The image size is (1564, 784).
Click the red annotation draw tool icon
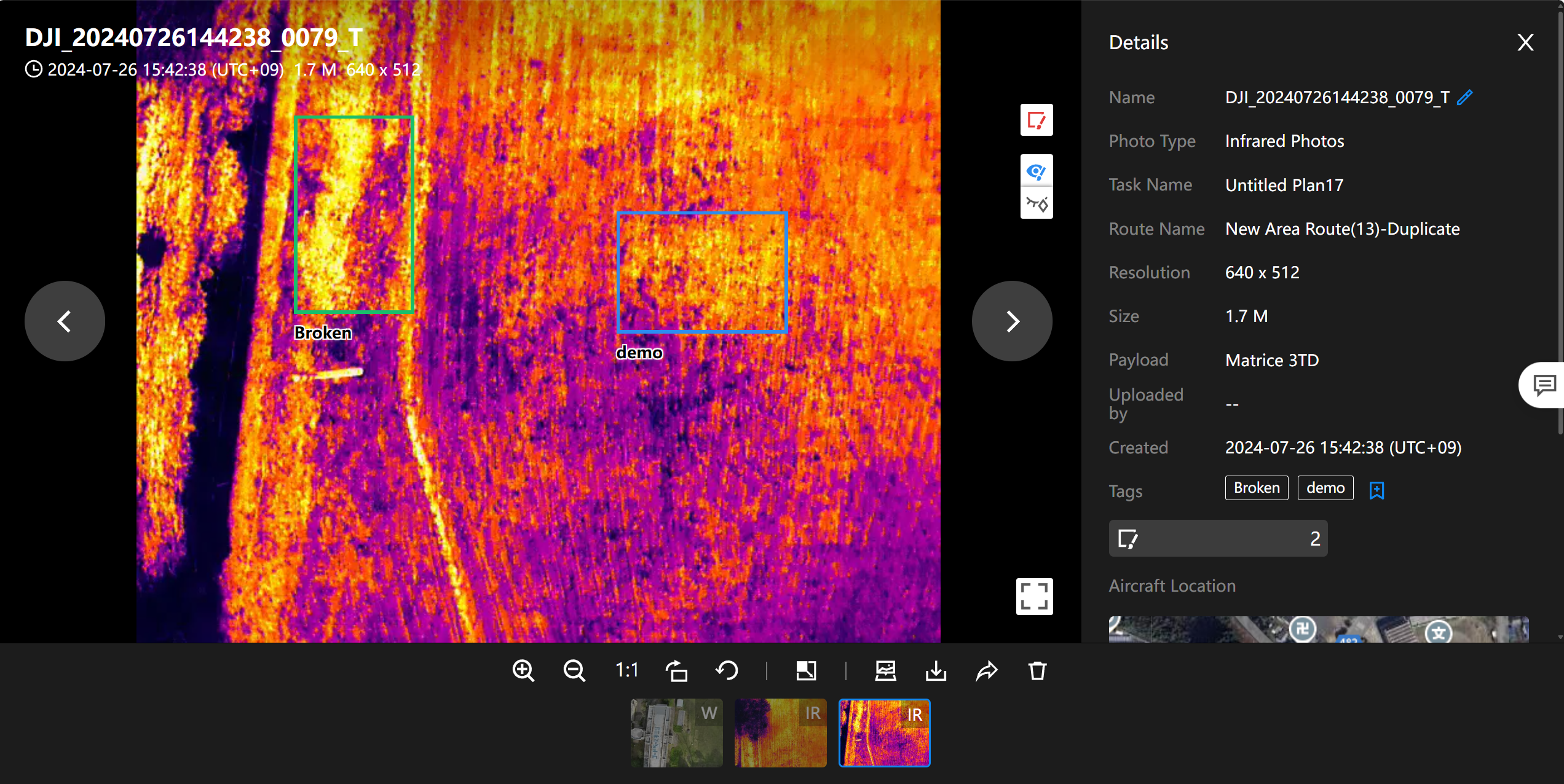(1037, 120)
